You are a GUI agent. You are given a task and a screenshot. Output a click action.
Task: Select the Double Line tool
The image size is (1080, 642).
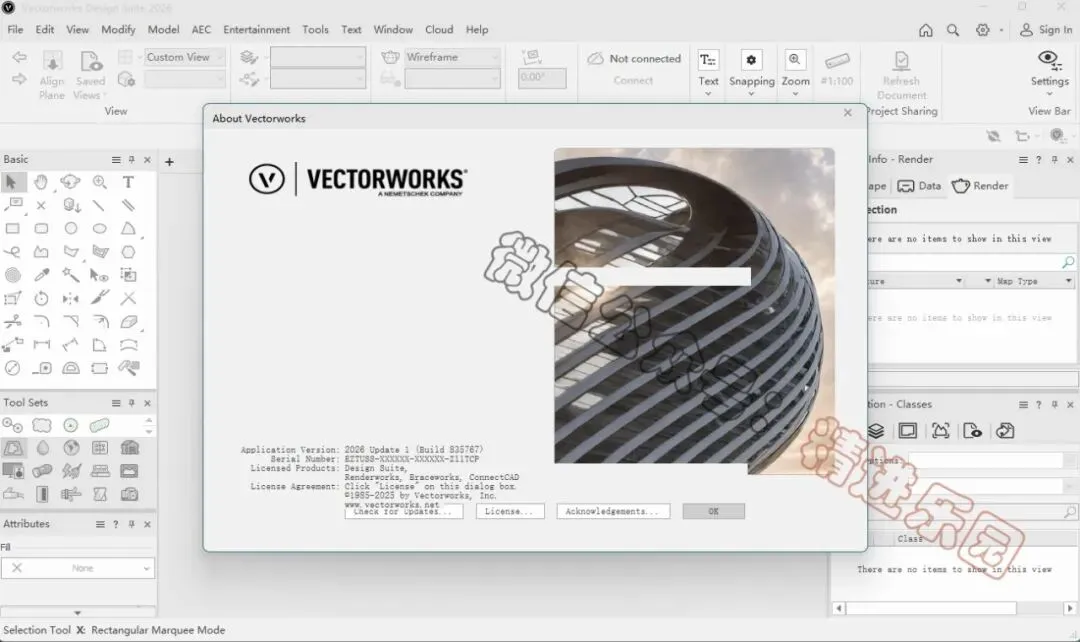128,205
